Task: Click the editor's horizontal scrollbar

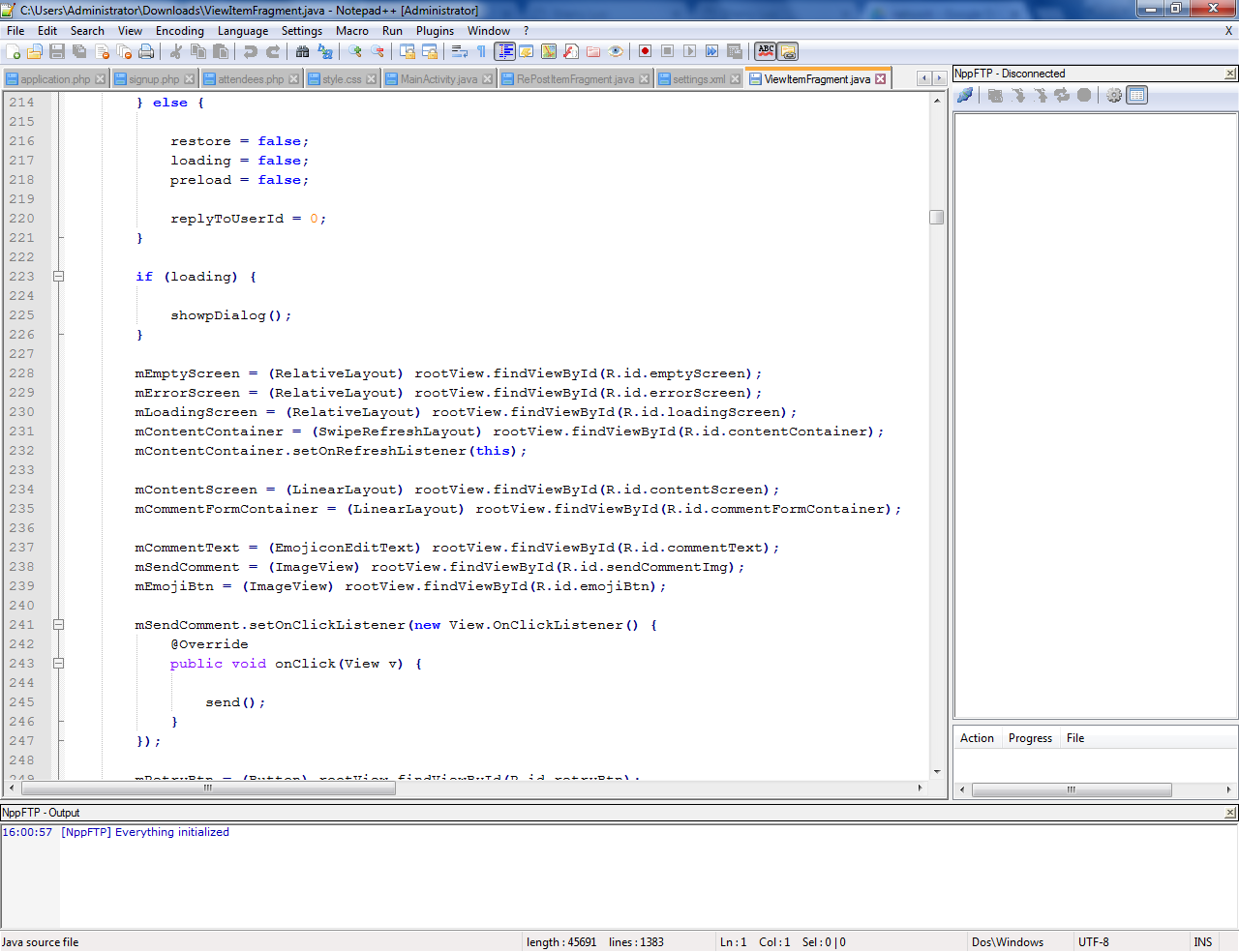Action: (207, 788)
